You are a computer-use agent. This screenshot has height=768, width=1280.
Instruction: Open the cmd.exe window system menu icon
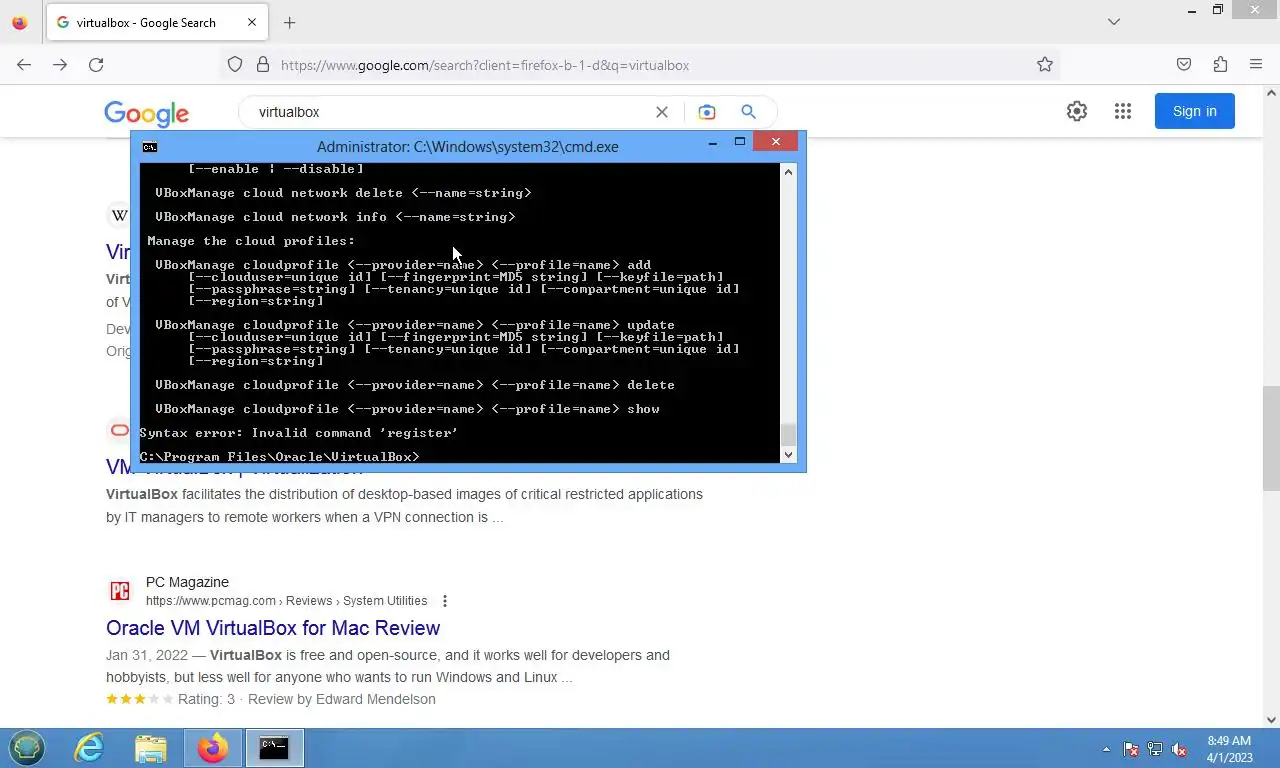[x=149, y=146]
